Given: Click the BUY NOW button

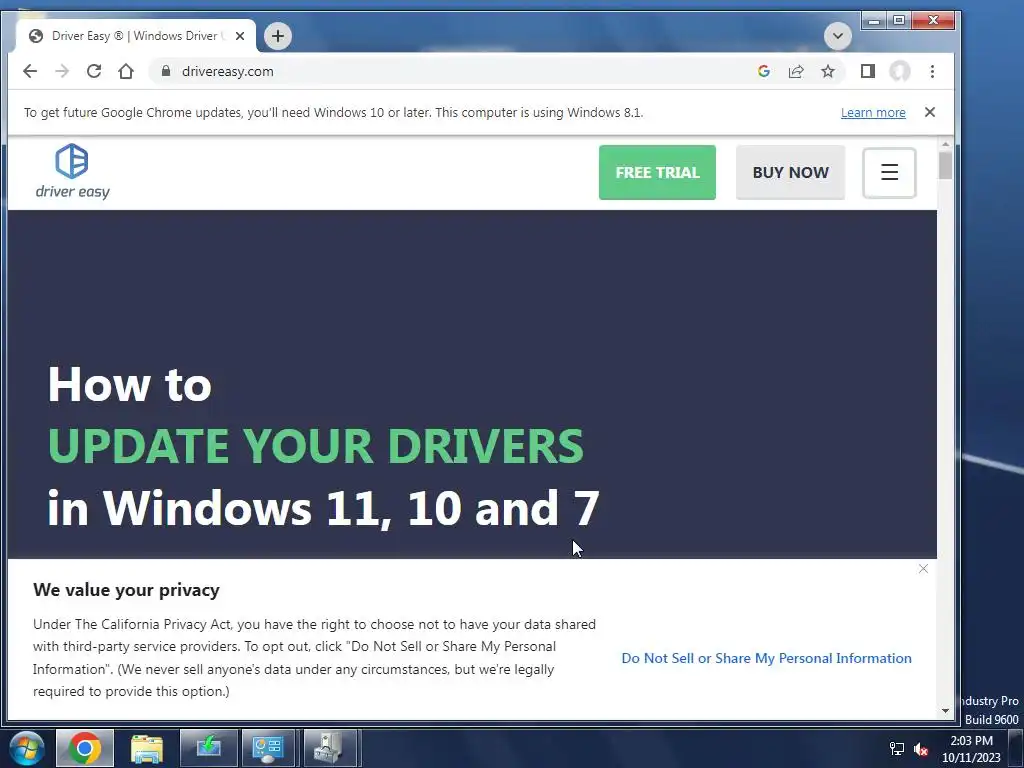Looking at the screenshot, I should click(790, 172).
